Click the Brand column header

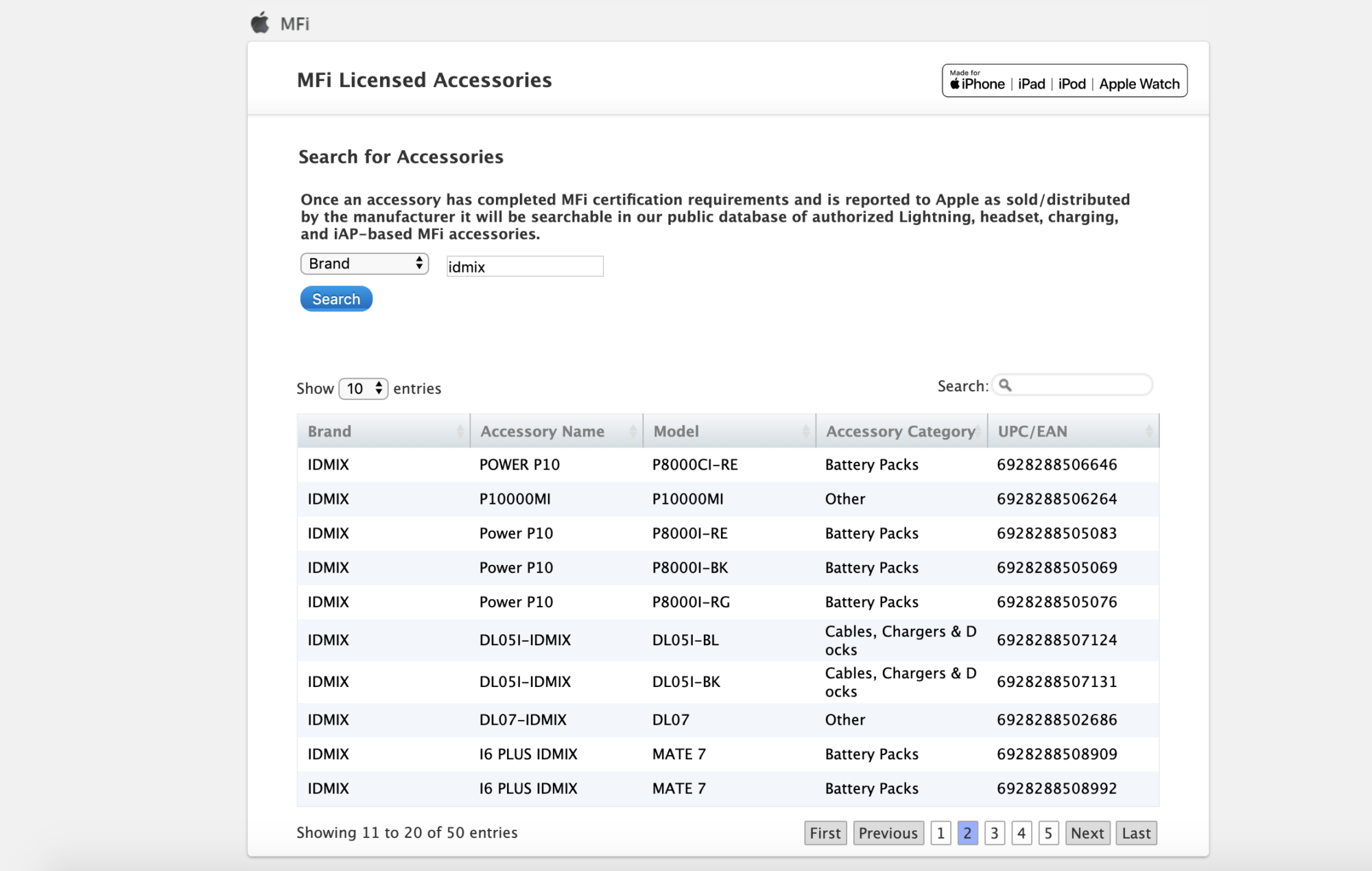point(383,431)
